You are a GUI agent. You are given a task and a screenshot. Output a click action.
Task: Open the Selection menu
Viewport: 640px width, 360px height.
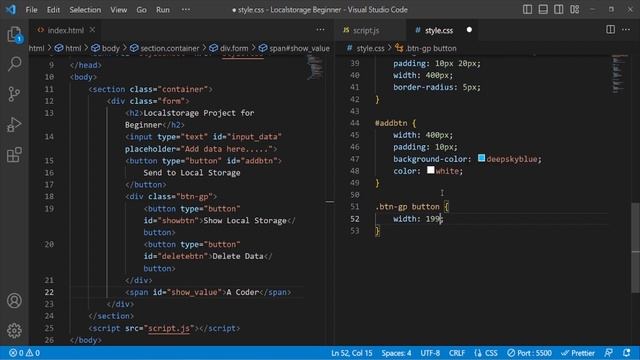(x=85, y=9)
